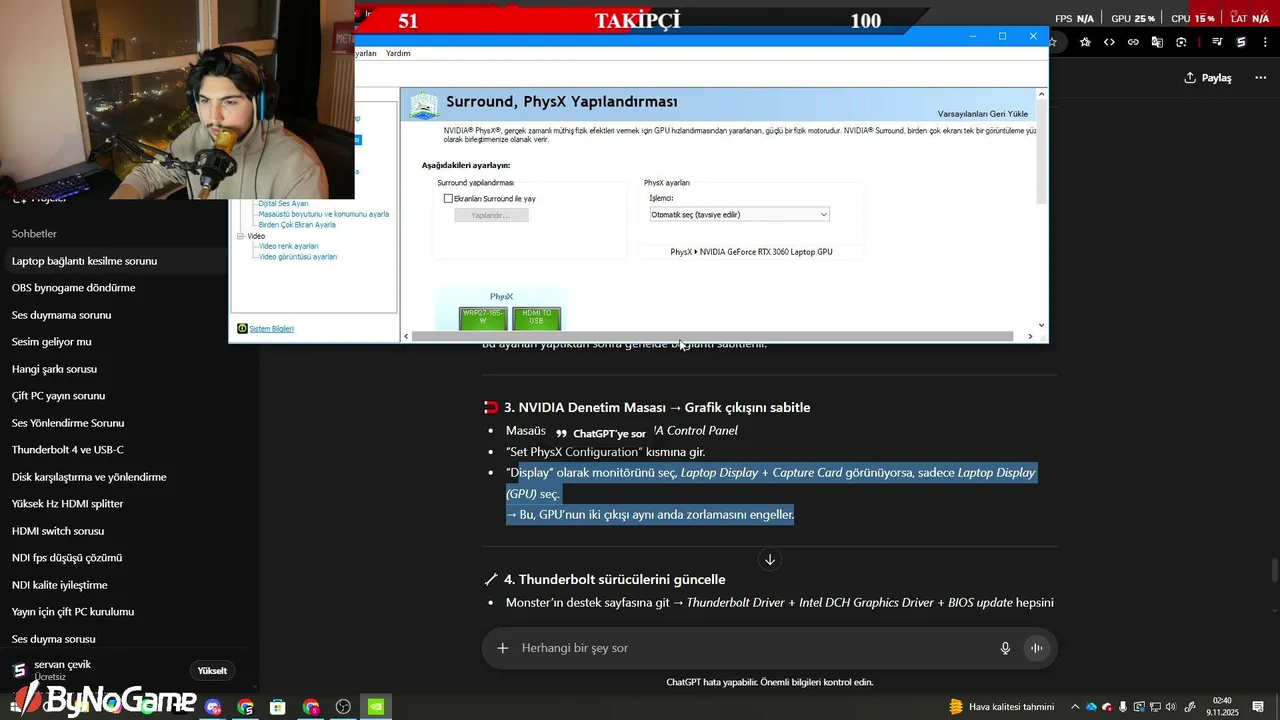Viewport: 1280px width, 720px height.
Task: Open chat Ses duymama sorunu
Action: [61, 315]
